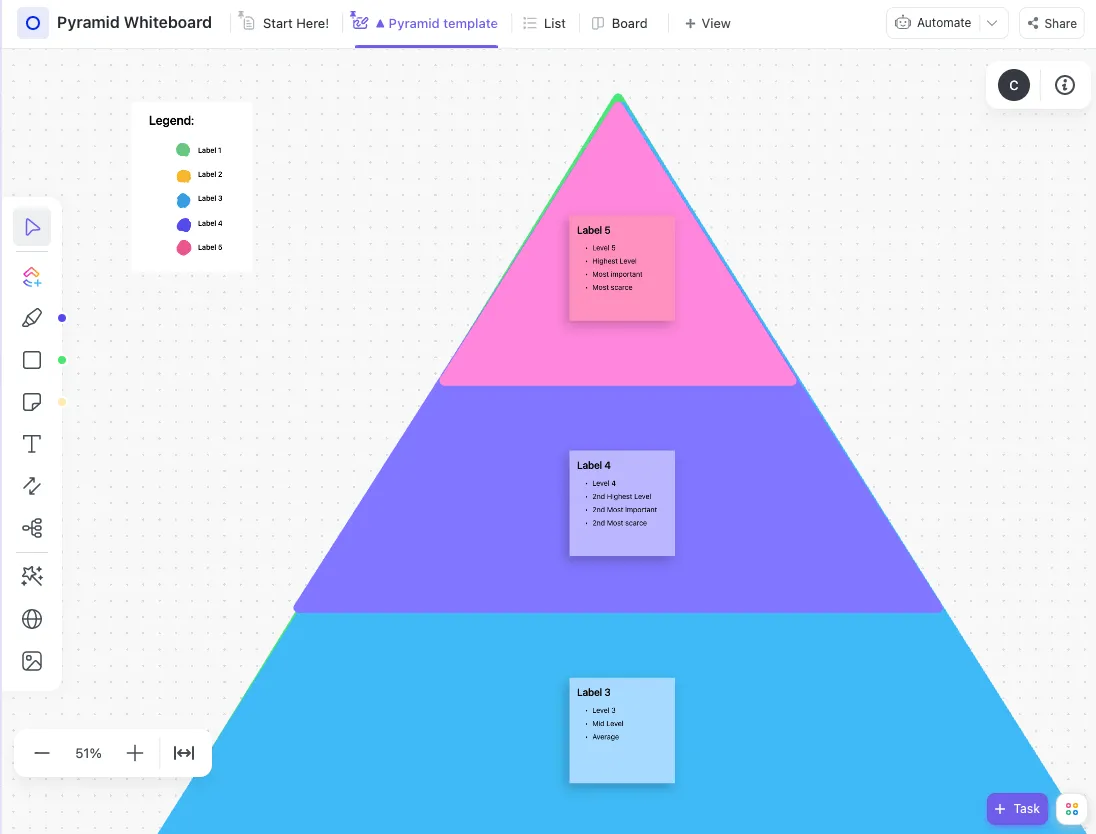
Task: Open the whiteboard info icon
Action: tap(1065, 85)
